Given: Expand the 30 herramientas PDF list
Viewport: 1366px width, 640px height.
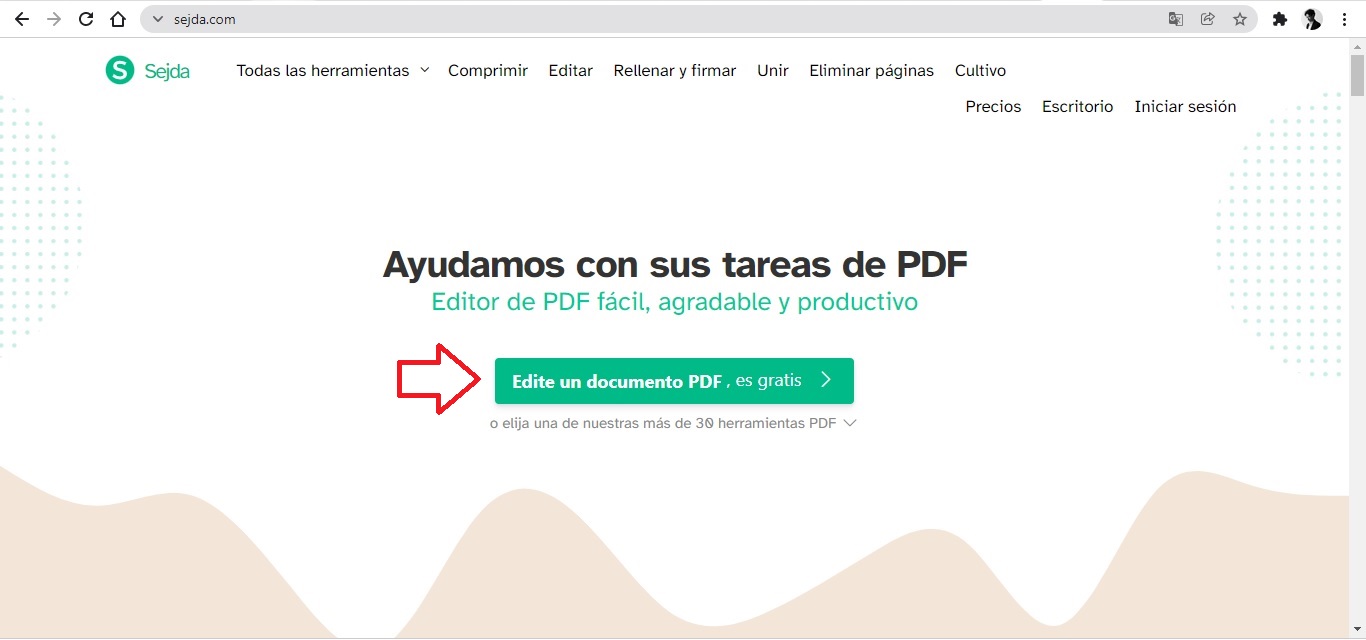Looking at the screenshot, I should point(674,422).
